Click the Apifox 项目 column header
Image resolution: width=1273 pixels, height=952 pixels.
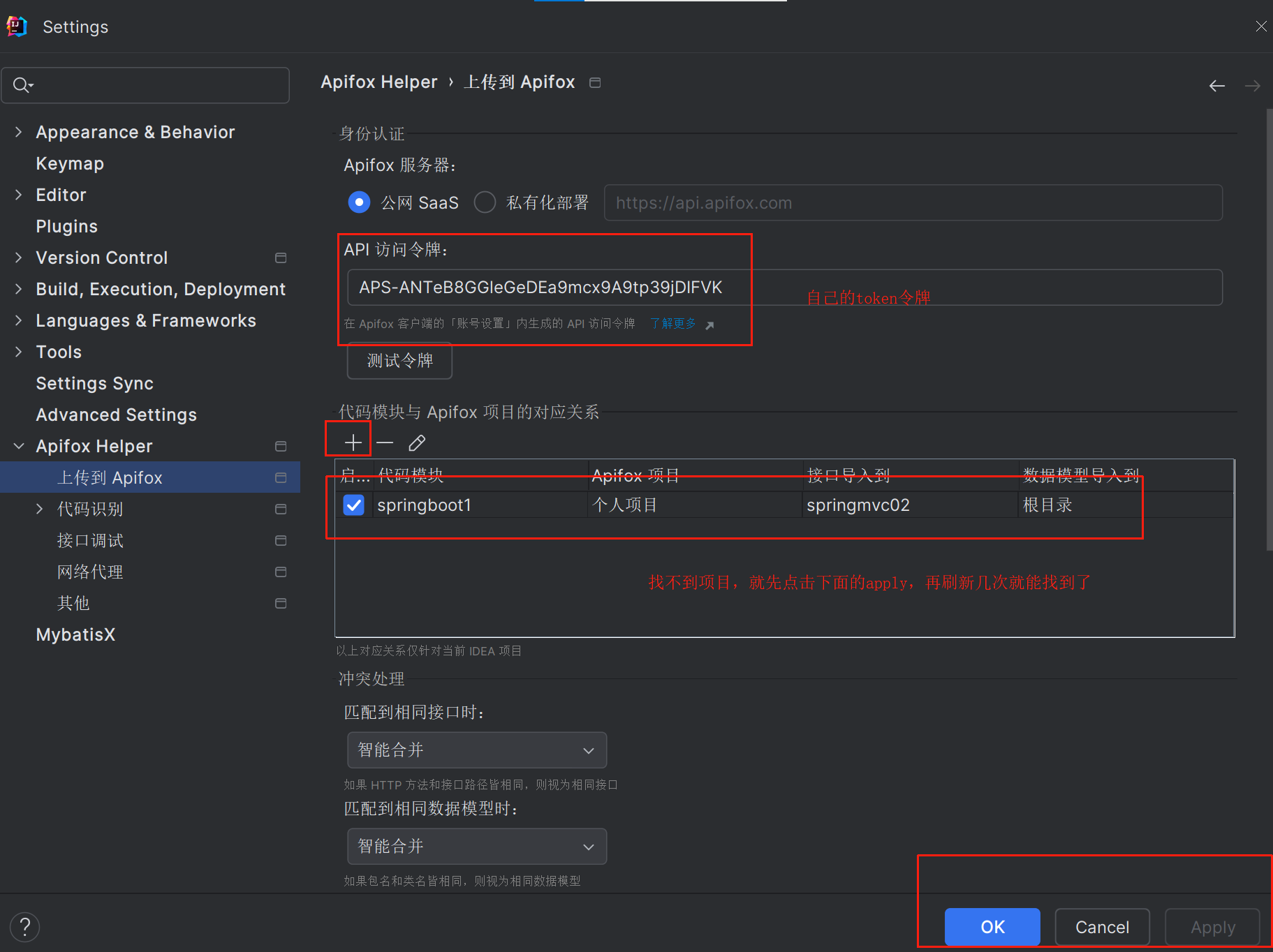[696, 476]
